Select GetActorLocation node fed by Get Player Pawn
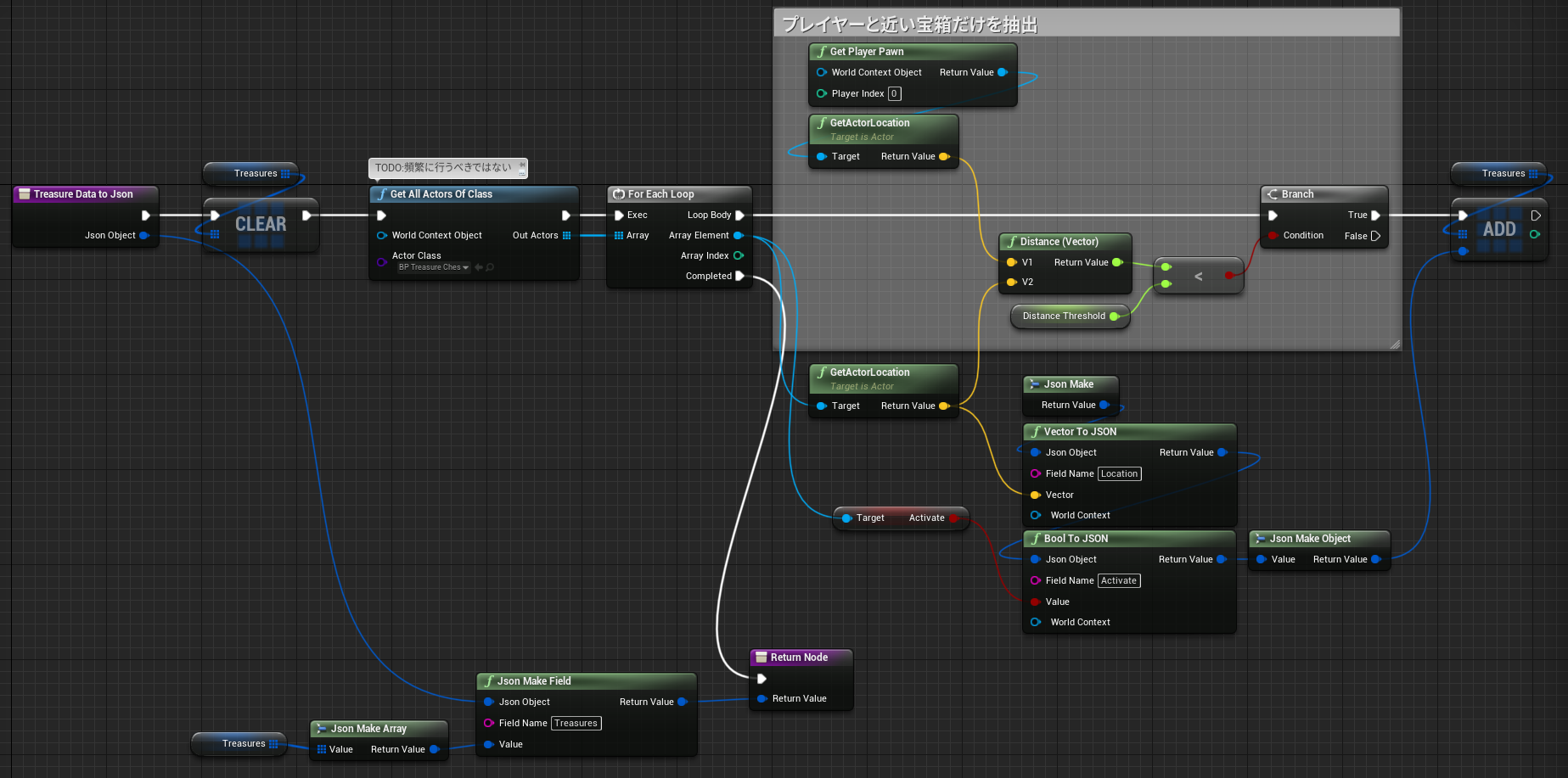Viewport: 1568px width, 778px height. click(x=884, y=142)
